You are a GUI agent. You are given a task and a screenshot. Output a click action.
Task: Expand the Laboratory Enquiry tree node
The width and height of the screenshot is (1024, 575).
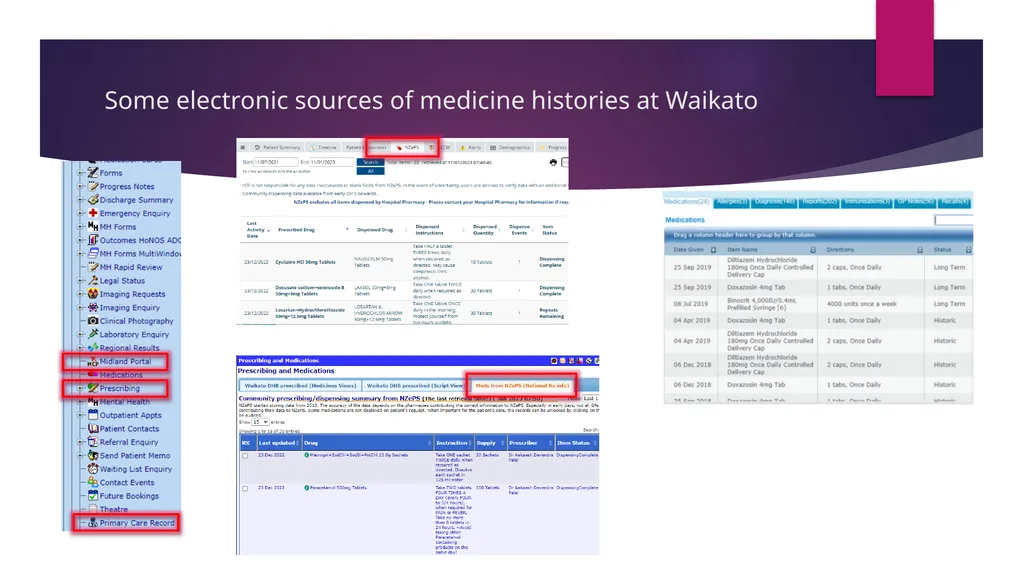[x=80, y=335]
